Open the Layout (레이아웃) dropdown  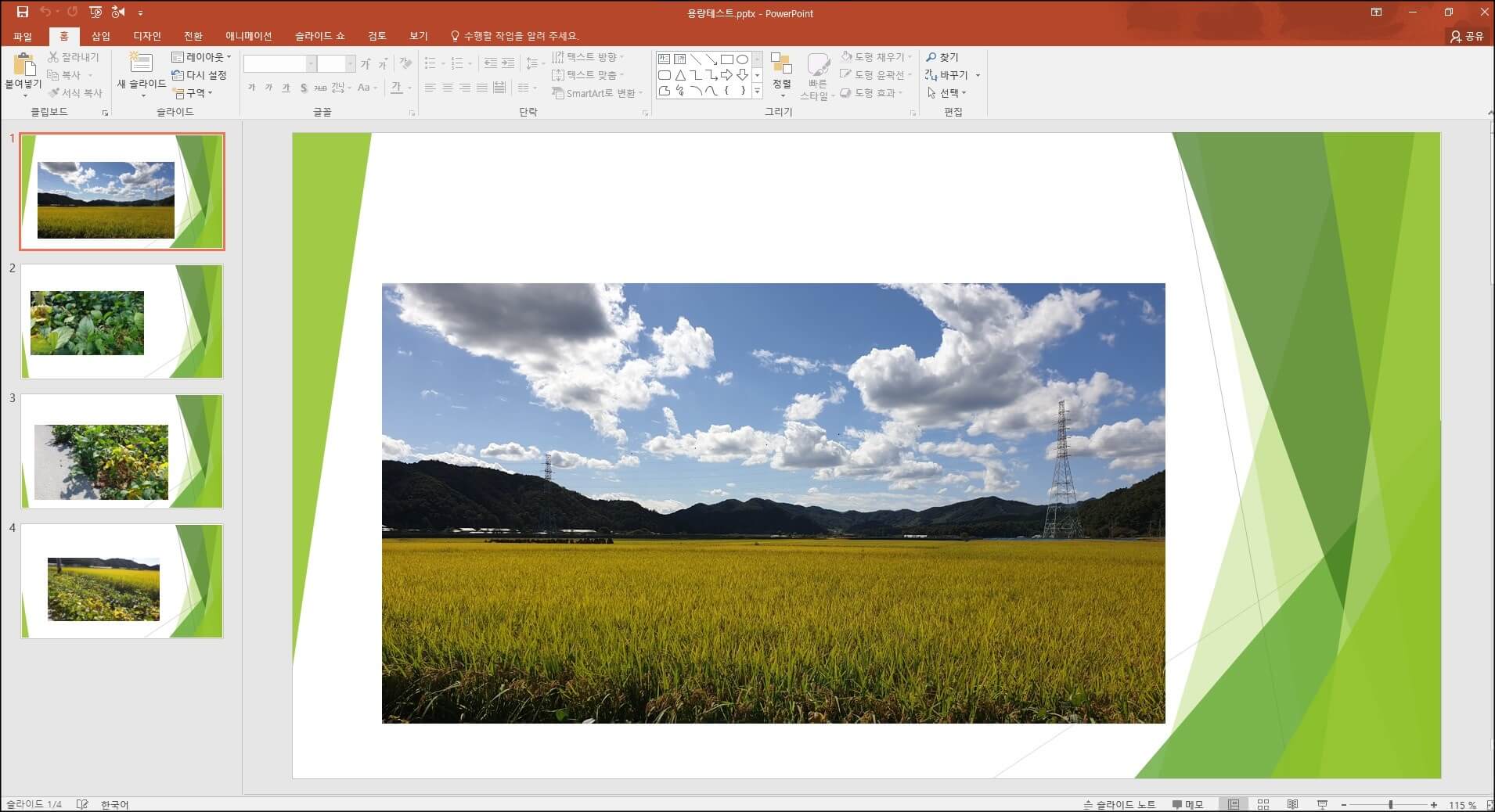click(201, 57)
